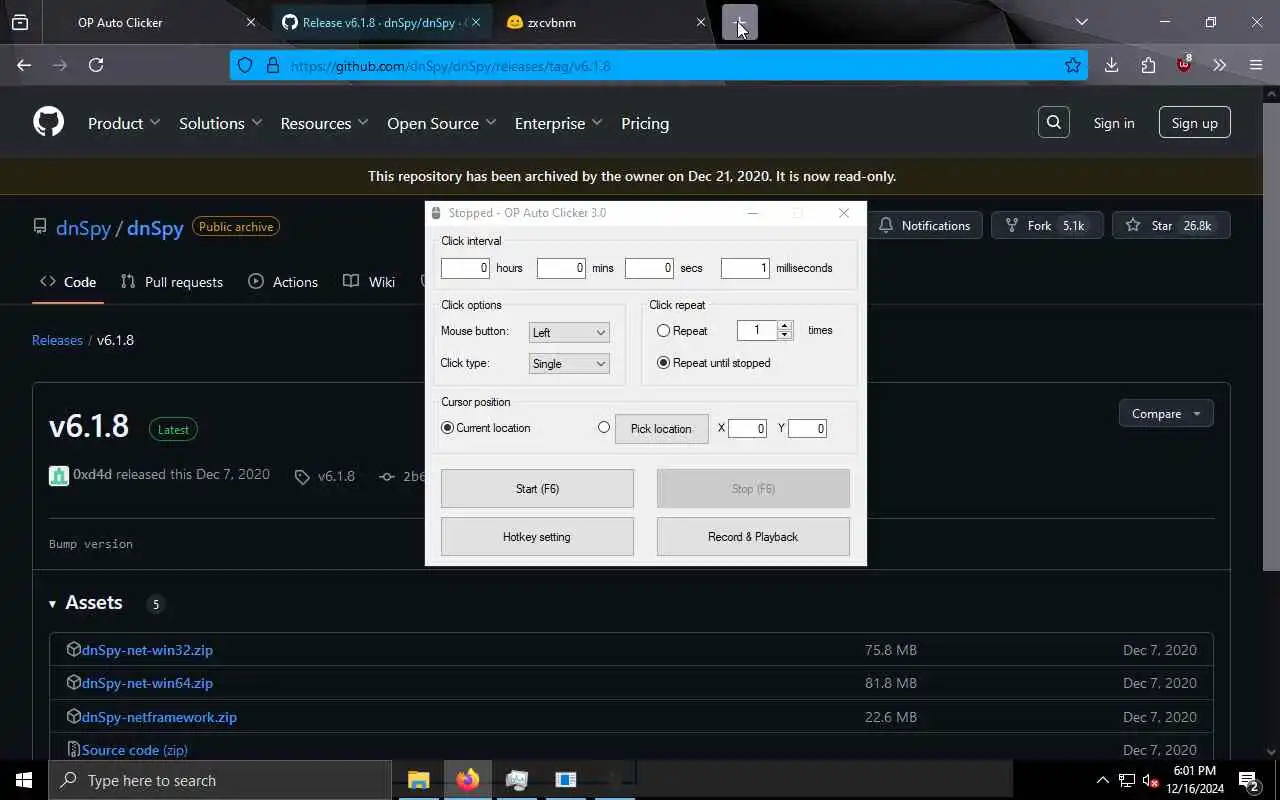Expand the Solutions menu
The image size is (1280, 800).
coord(220,123)
